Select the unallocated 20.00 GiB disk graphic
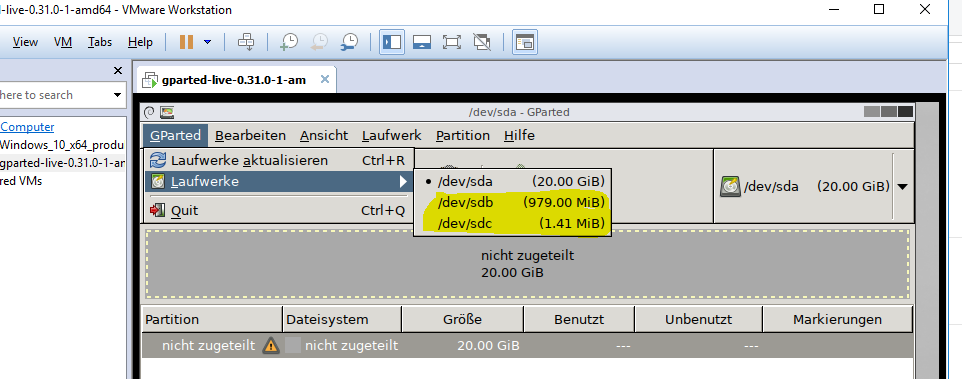962x379 pixels. coord(528,264)
